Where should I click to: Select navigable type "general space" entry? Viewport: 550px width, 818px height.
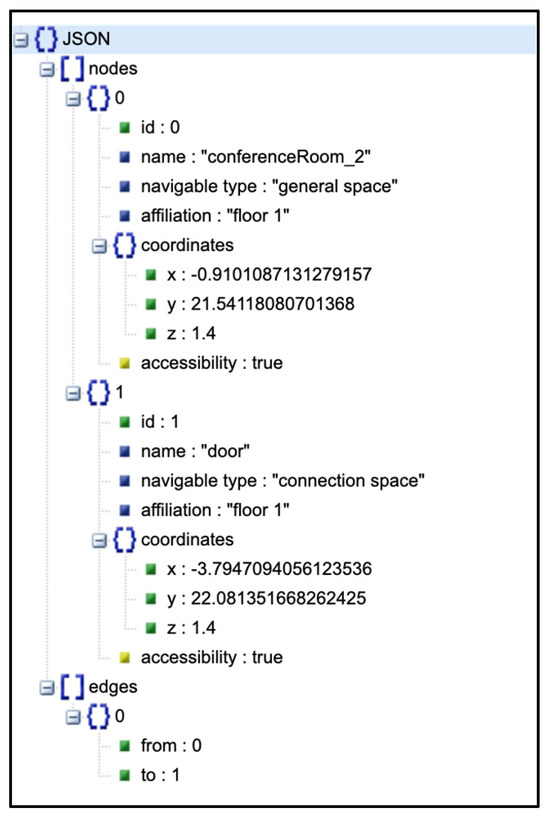coord(269,187)
